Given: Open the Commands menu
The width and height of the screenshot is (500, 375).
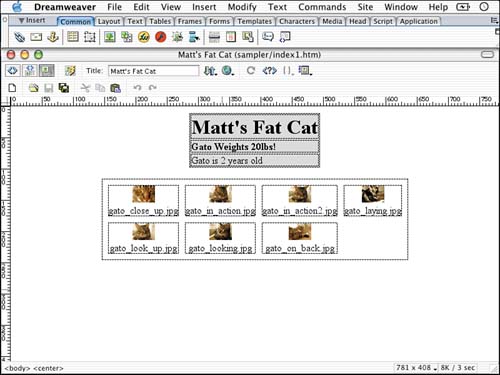Looking at the screenshot, I should (x=322, y=7).
